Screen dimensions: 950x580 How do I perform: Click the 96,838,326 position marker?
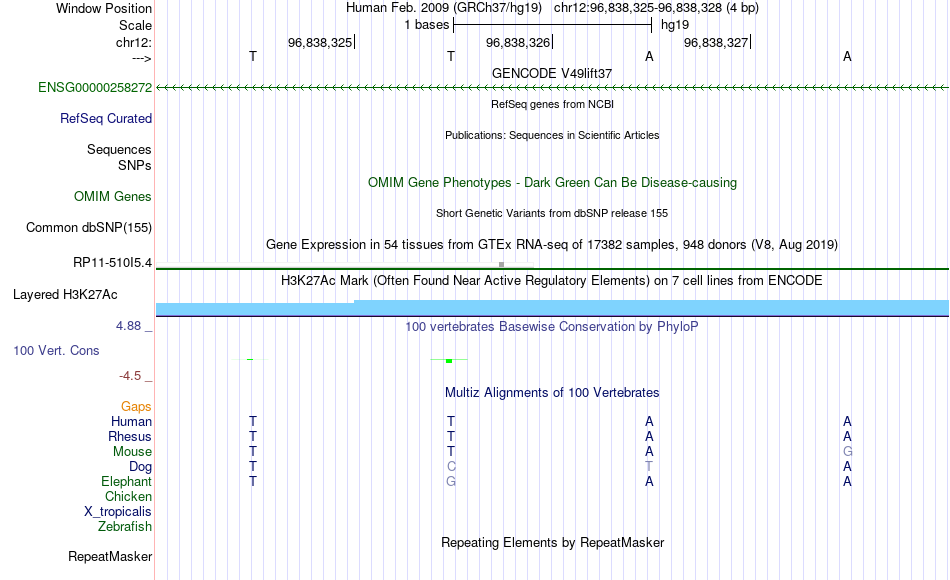tap(519, 42)
